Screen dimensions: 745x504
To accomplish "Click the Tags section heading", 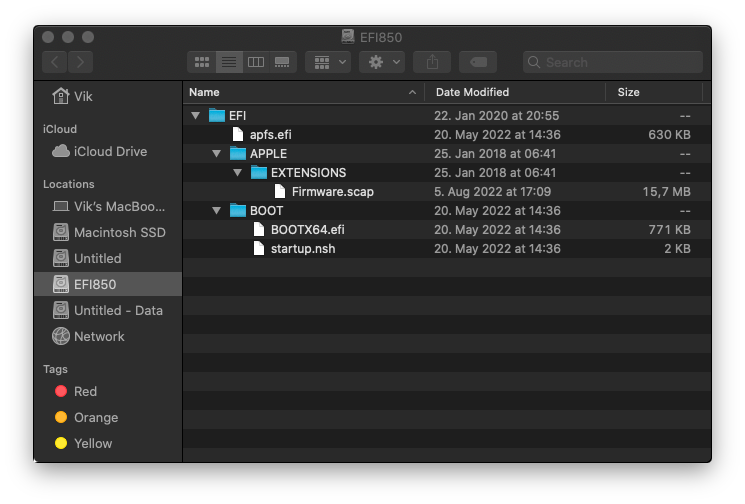I will pyautogui.click(x=56, y=369).
